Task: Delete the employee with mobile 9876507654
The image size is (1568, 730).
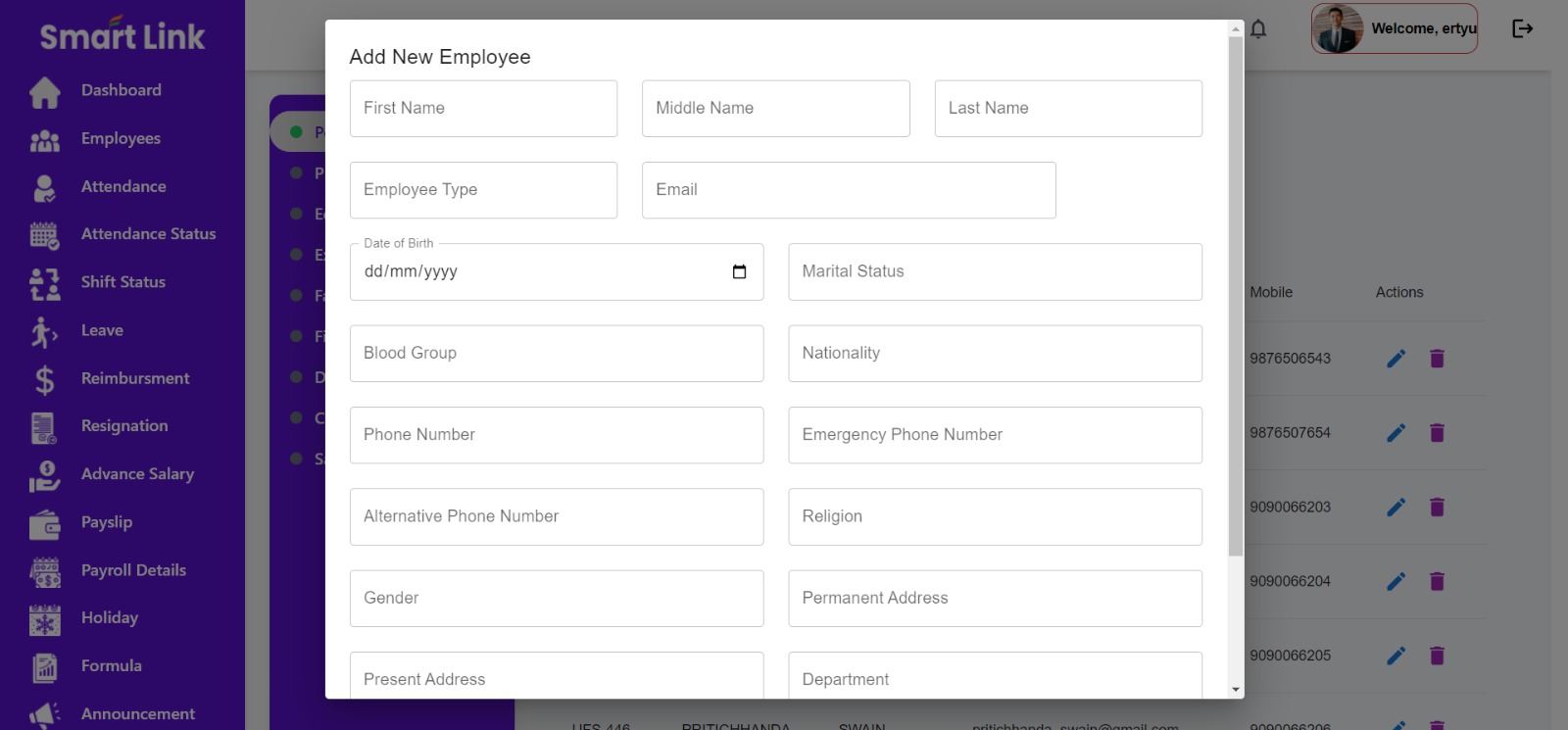Action: [1437, 433]
